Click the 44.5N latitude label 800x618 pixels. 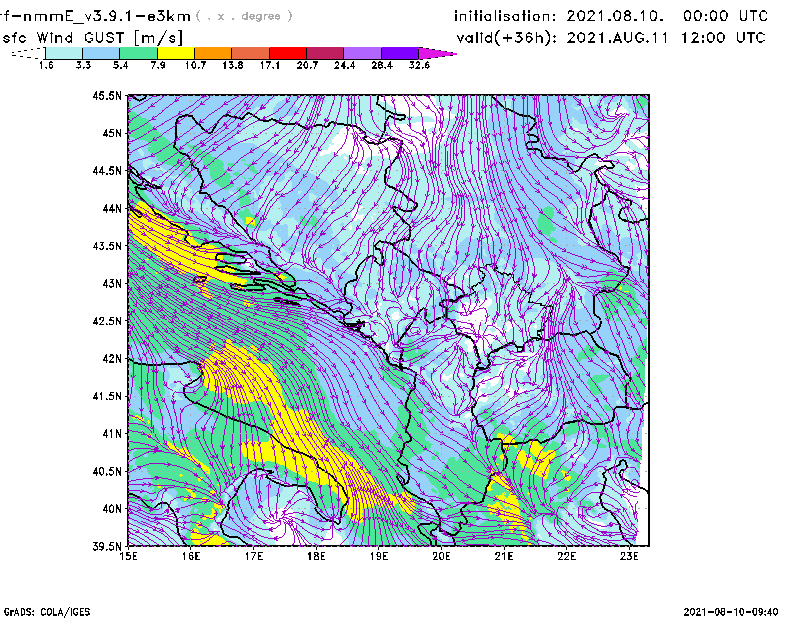[x=108, y=170]
